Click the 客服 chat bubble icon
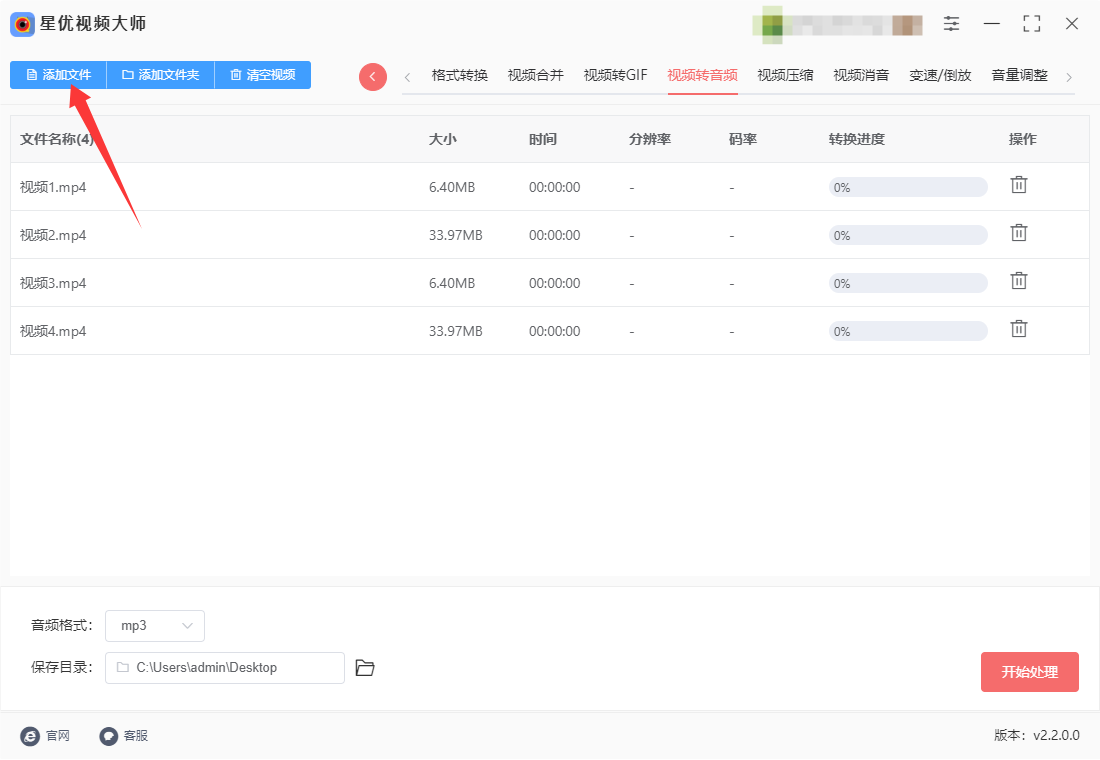Screen dimensions: 1100x760 point(109,736)
